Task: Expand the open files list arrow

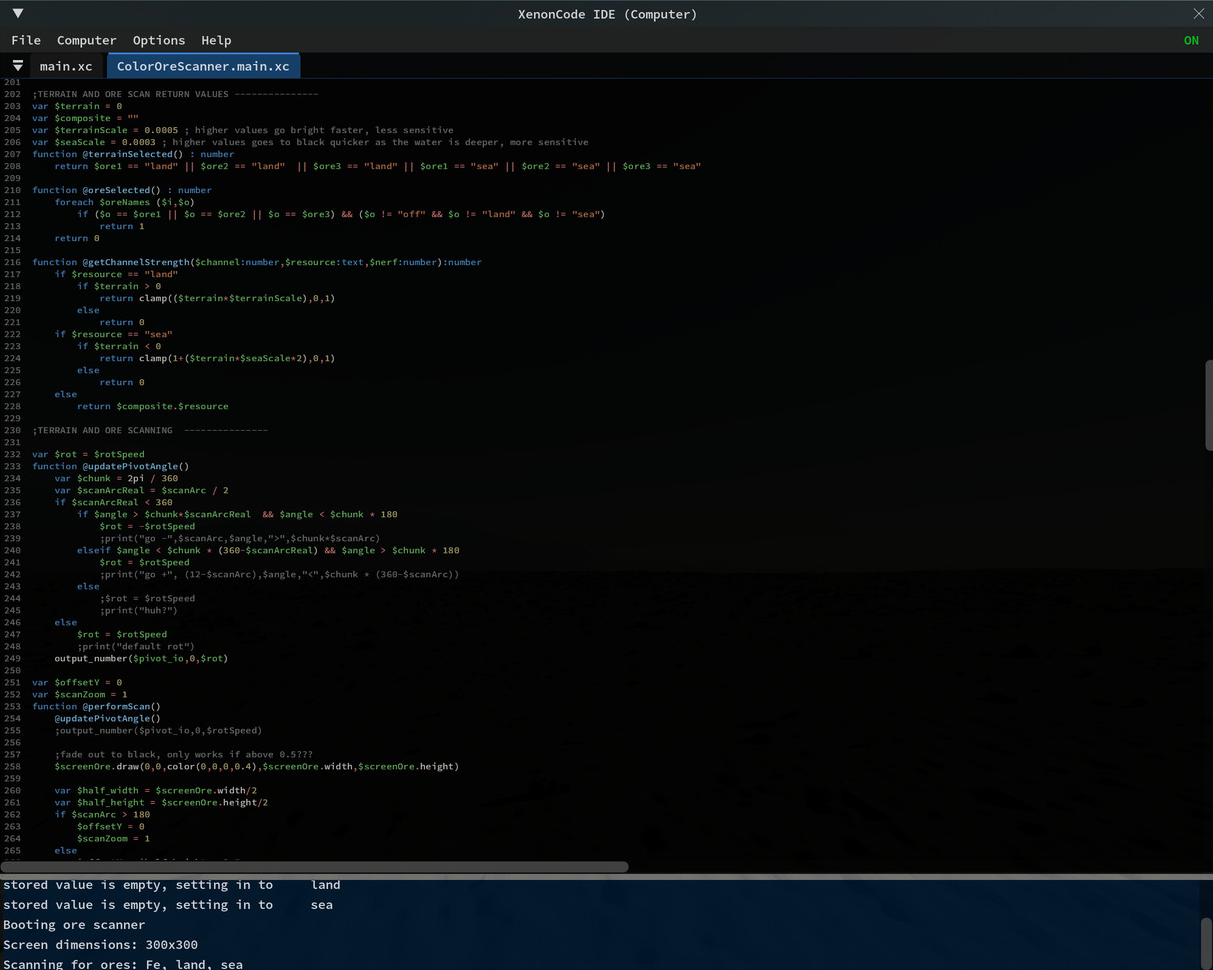Action: point(17,66)
